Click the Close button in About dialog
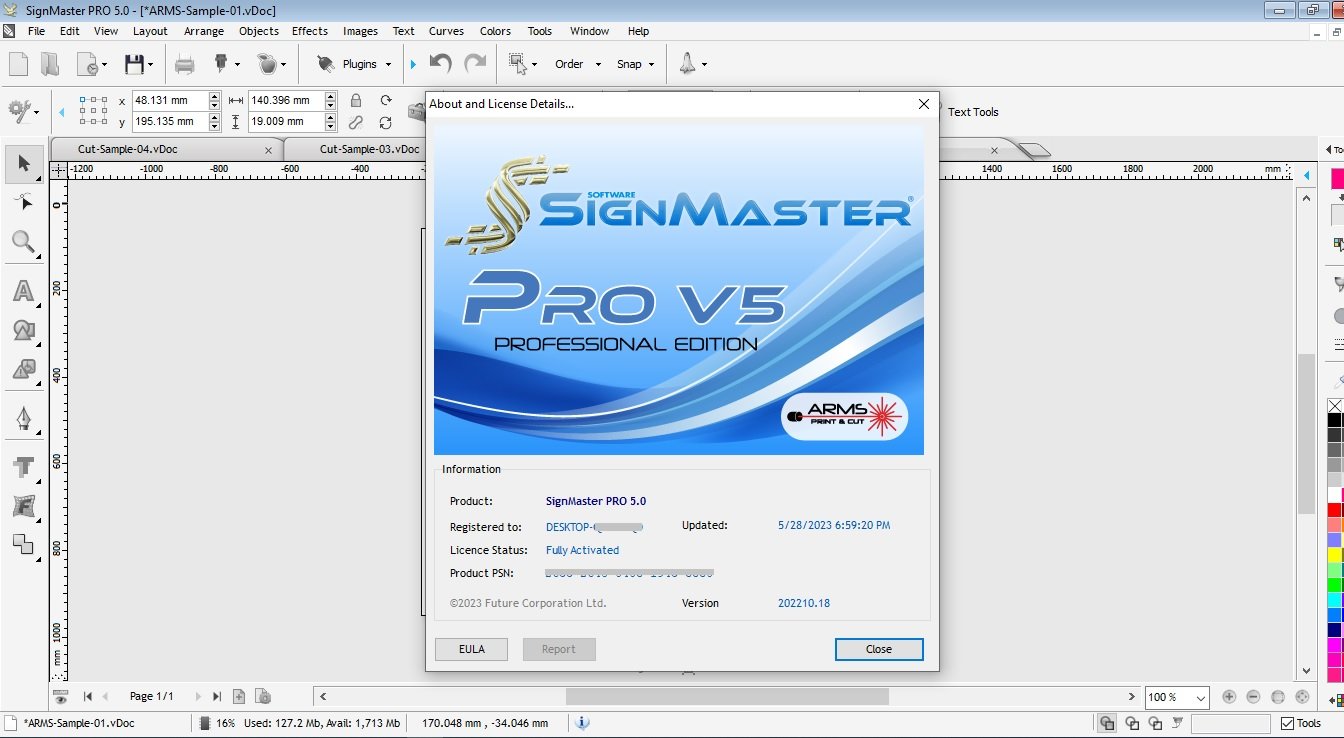Viewport: 1344px width, 738px height. click(x=879, y=649)
